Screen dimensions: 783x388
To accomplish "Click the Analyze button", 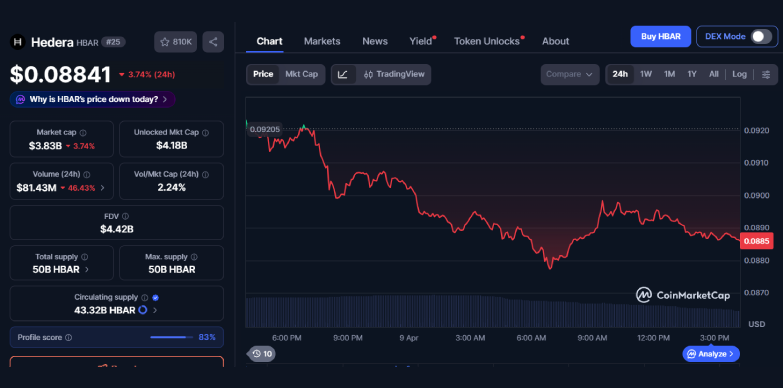I will (711, 354).
